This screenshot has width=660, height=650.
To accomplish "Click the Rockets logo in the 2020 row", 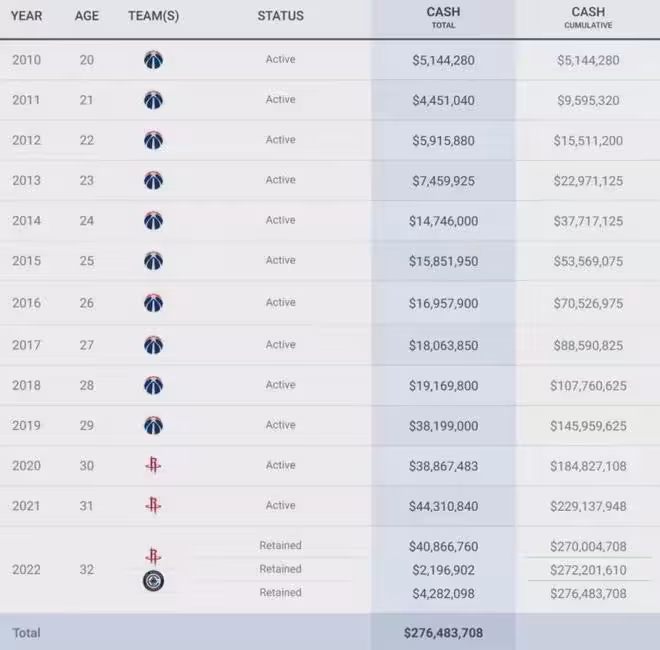I will (153, 465).
